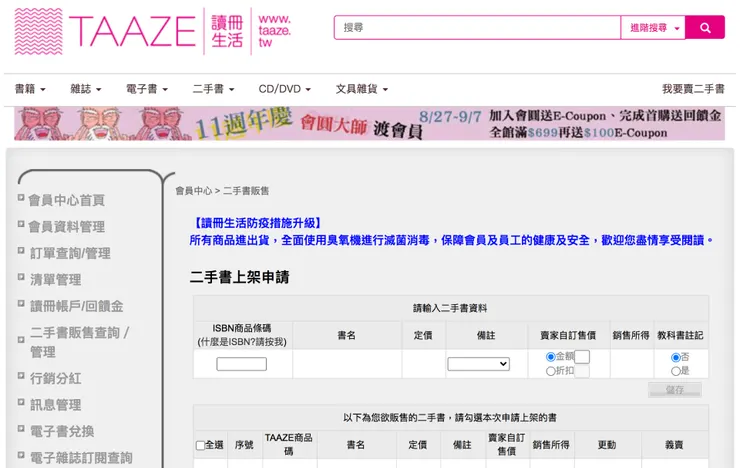Image resolution: width=740 pixels, height=468 pixels.
Task: Click the TAAZE商品碼 column header
Action: click(288, 444)
